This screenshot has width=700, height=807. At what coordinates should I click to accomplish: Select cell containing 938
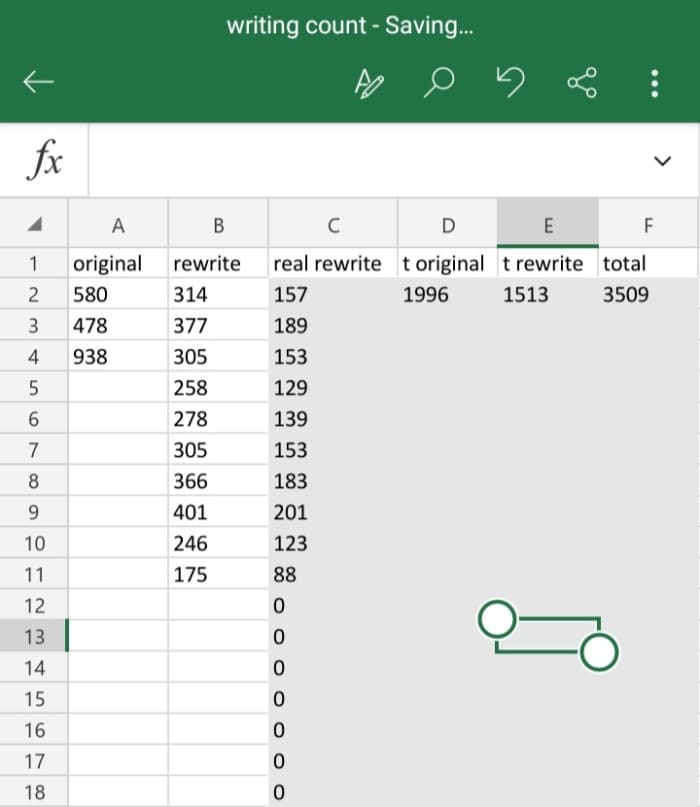[118, 357]
